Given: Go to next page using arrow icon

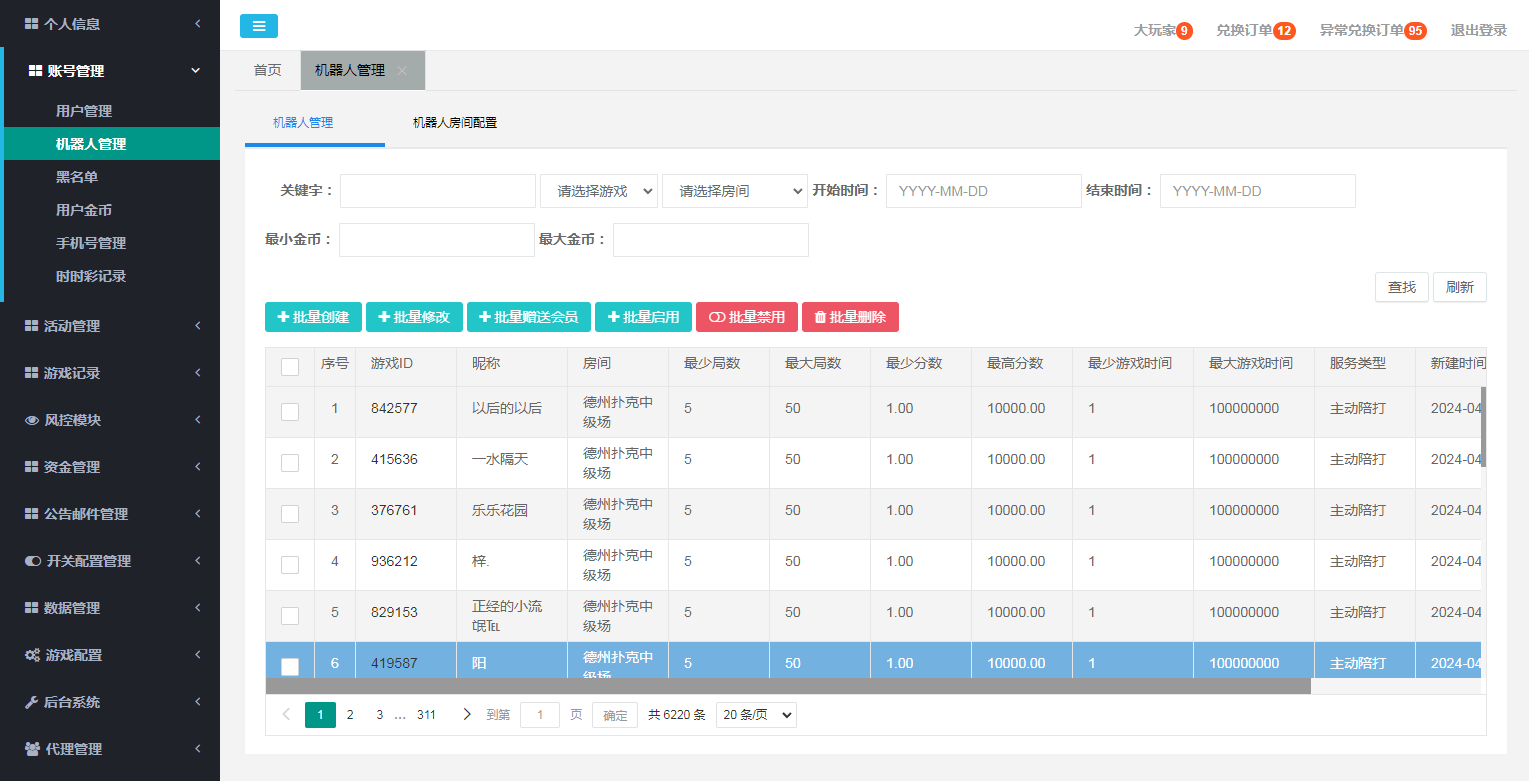Looking at the screenshot, I should coord(466,714).
